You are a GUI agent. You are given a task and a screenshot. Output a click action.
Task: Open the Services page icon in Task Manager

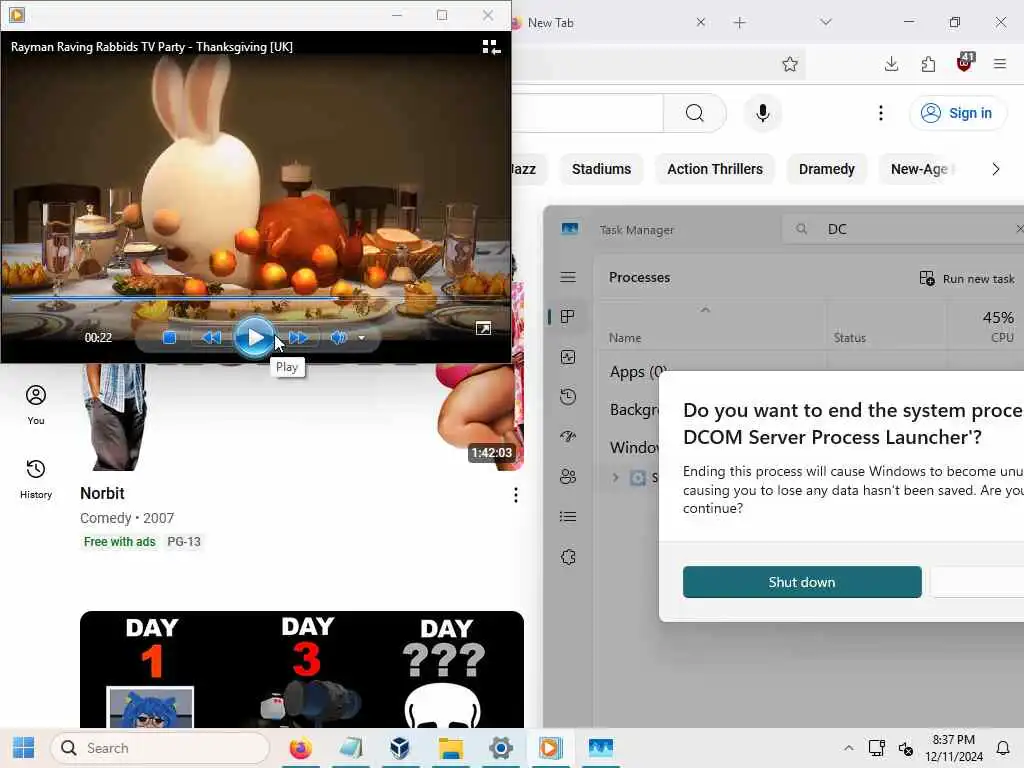click(568, 557)
